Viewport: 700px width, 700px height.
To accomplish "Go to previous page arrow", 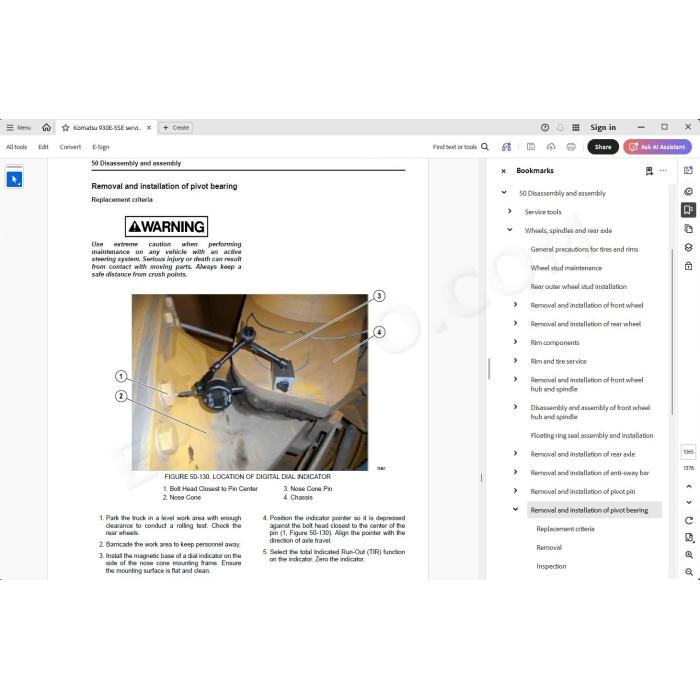I will pyautogui.click(x=689, y=486).
